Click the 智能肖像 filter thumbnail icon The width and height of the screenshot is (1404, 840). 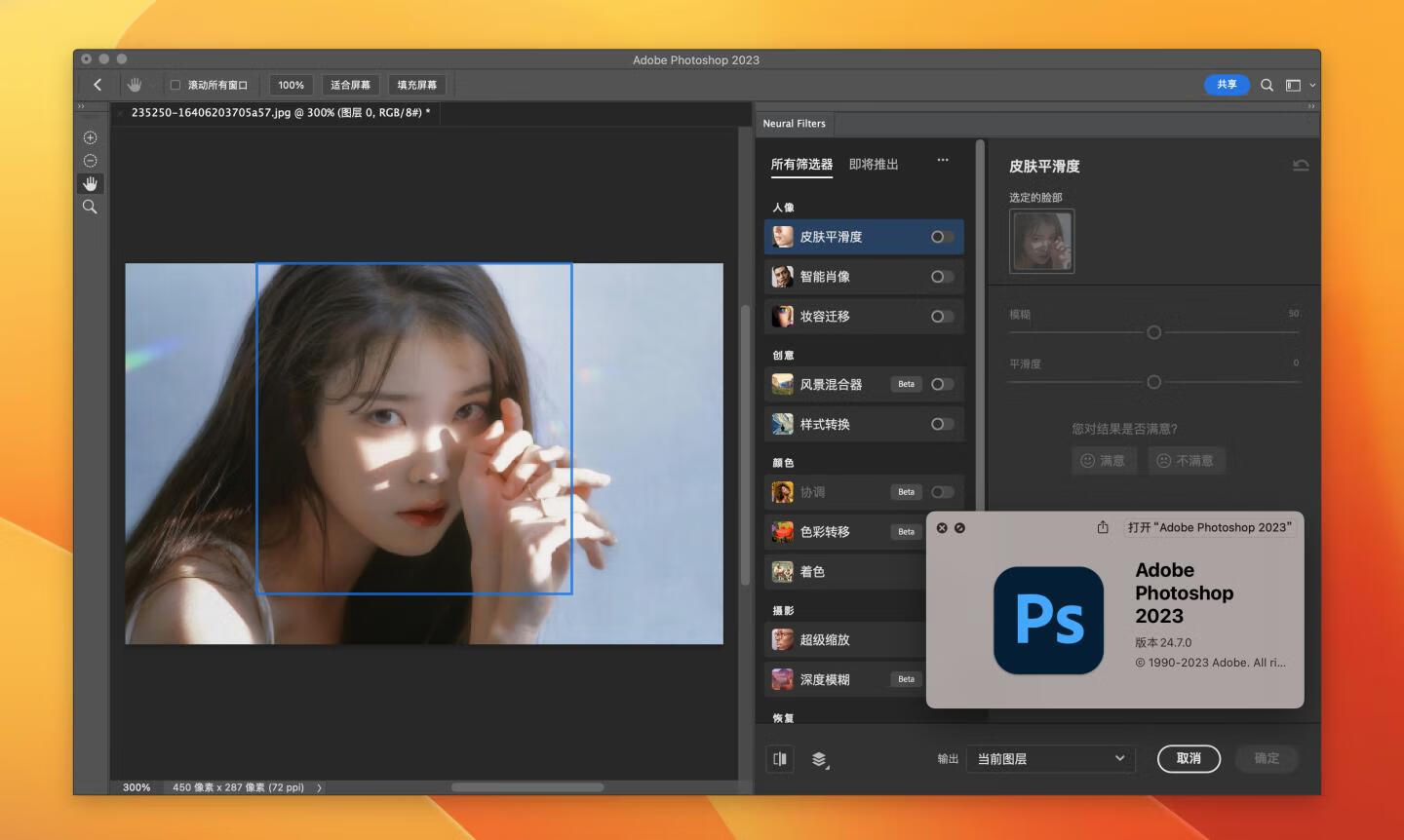(782, 277)
